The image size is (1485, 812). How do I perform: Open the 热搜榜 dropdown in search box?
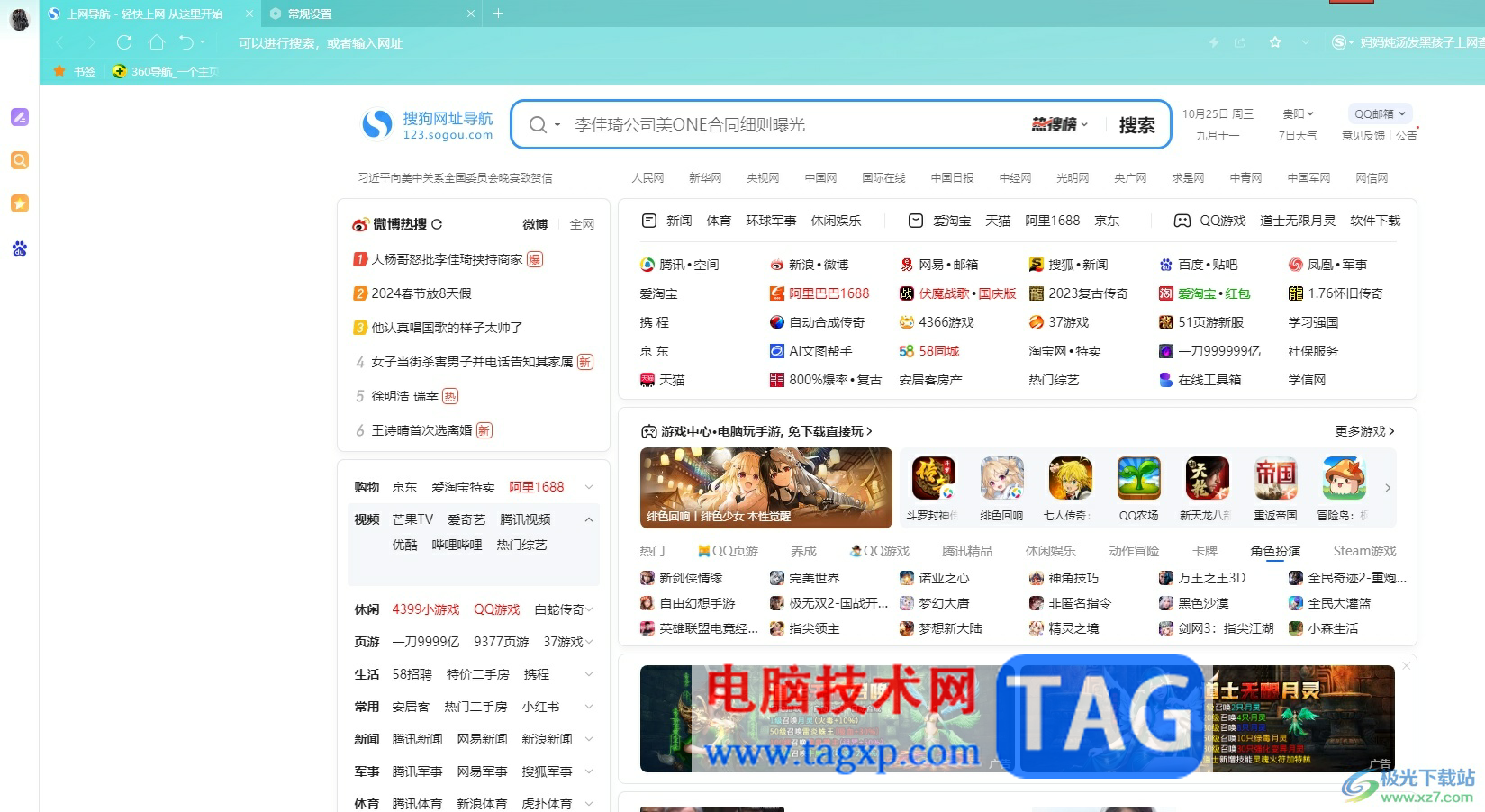coord(1060,125)
